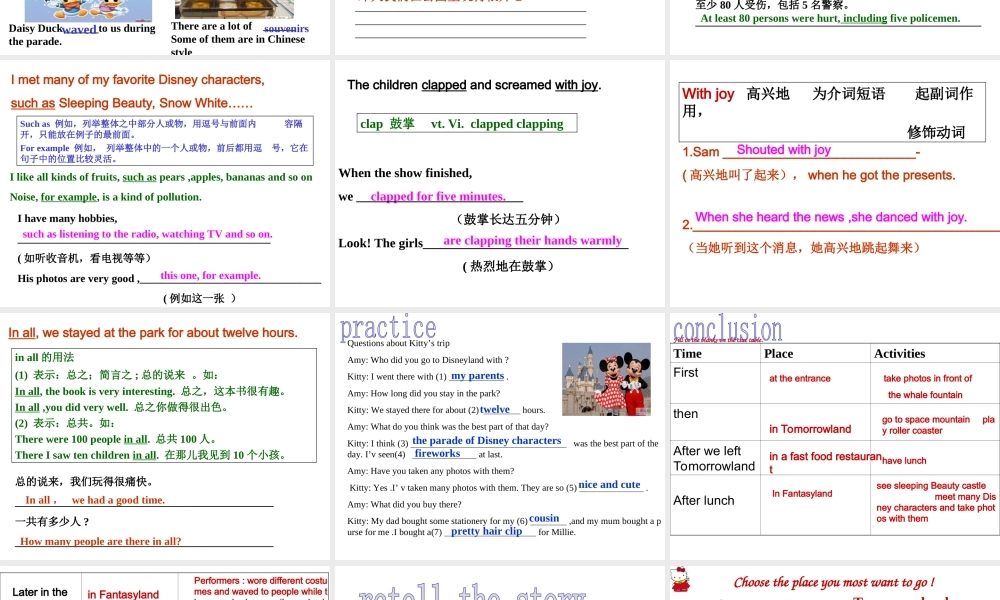Click the Mickey and Minnie castle photo

(x=606, y=379)
